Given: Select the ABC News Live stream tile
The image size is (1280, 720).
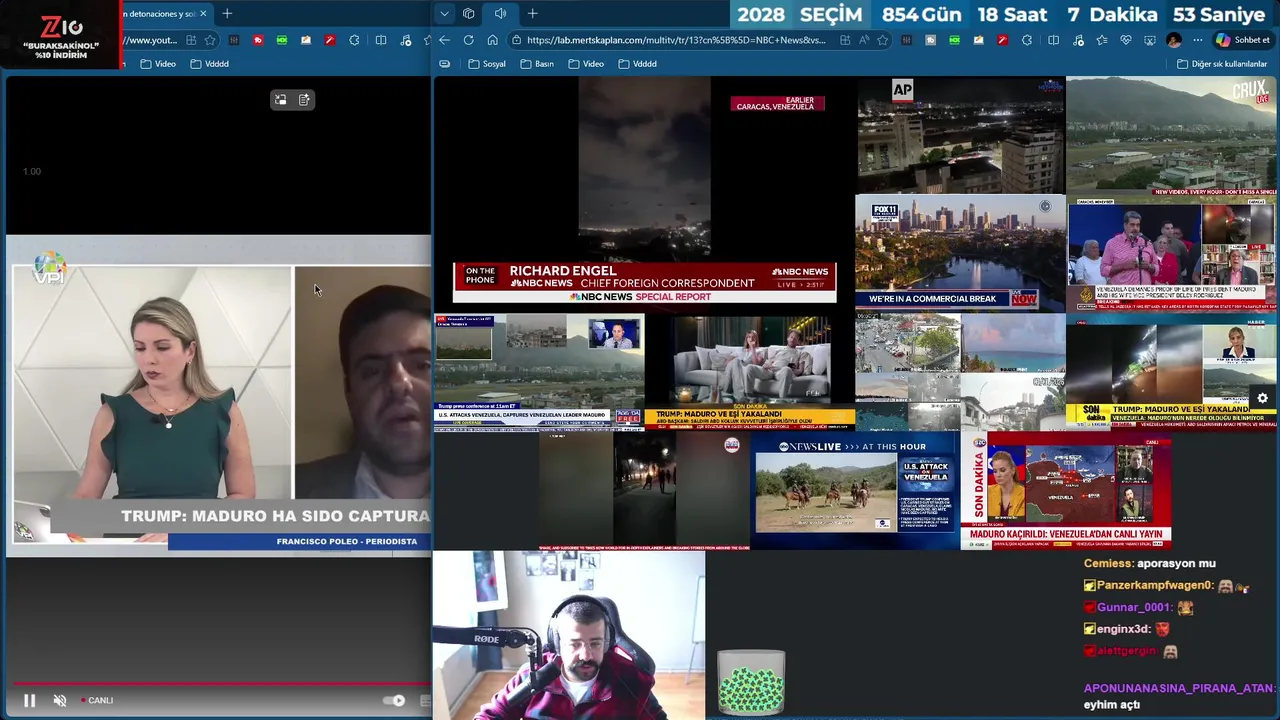Looking at the screenshot, I should pos(855,490).
